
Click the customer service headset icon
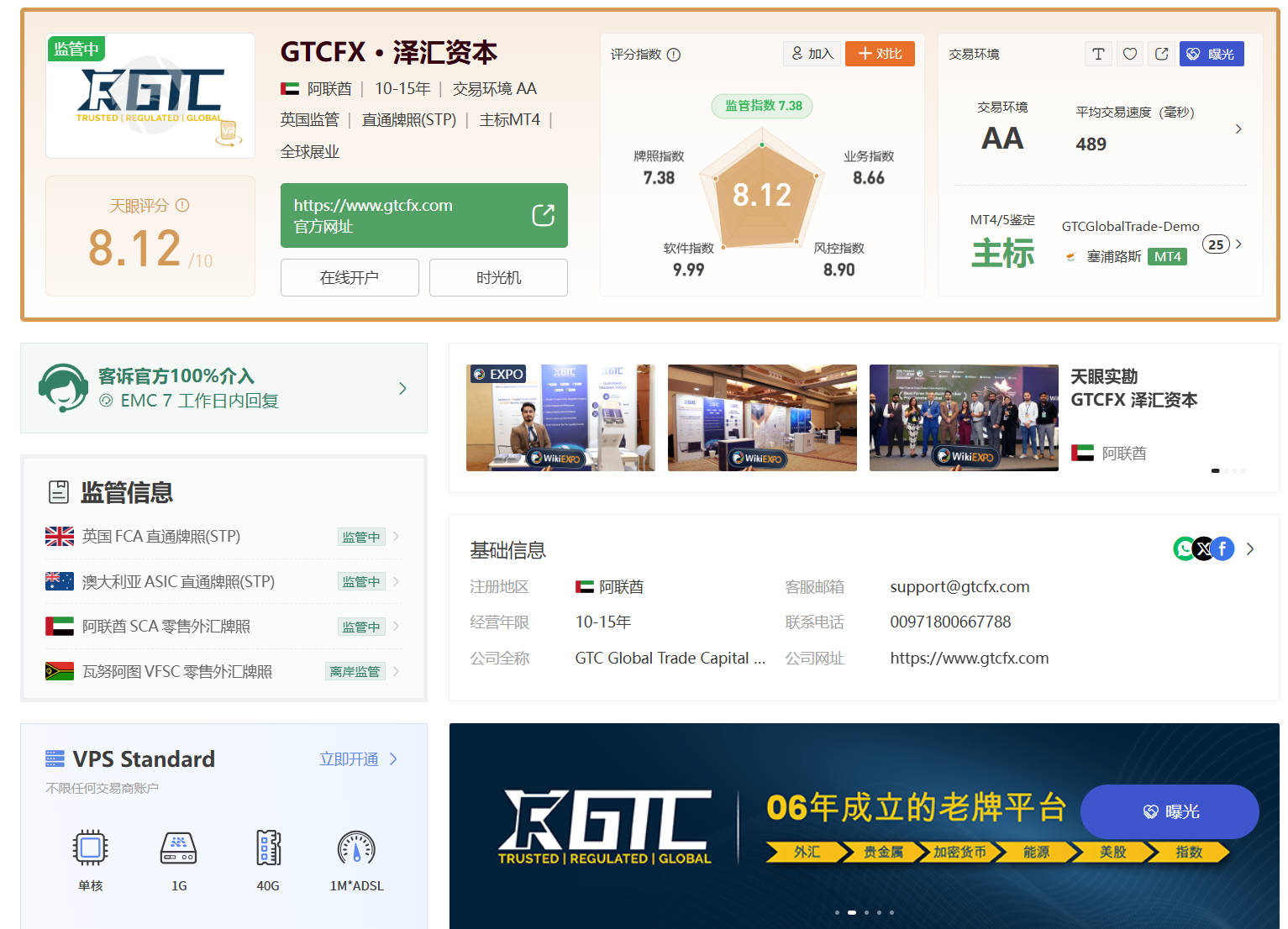point(63,388)
